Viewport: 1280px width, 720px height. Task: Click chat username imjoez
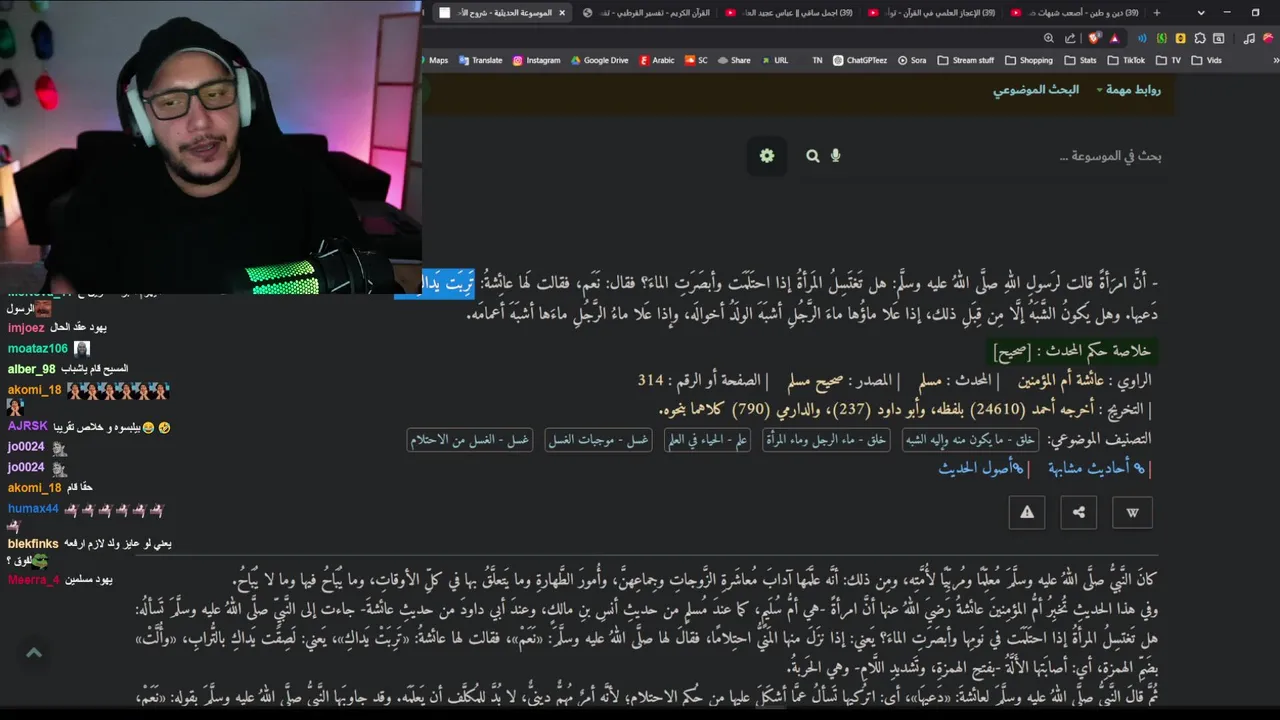point(26,327)
